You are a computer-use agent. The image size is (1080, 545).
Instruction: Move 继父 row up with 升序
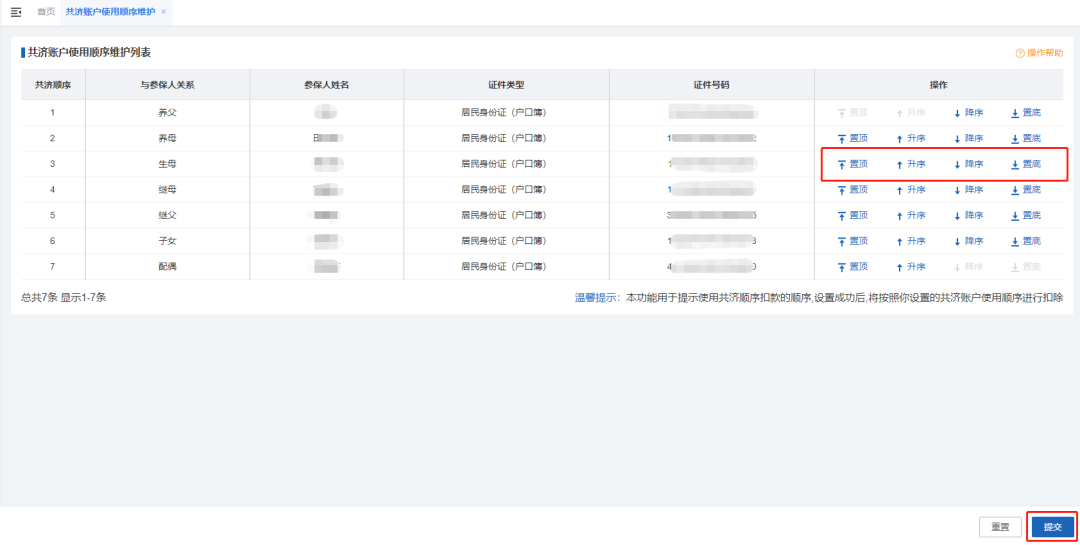pyautogui.click(x=911, y=215)
